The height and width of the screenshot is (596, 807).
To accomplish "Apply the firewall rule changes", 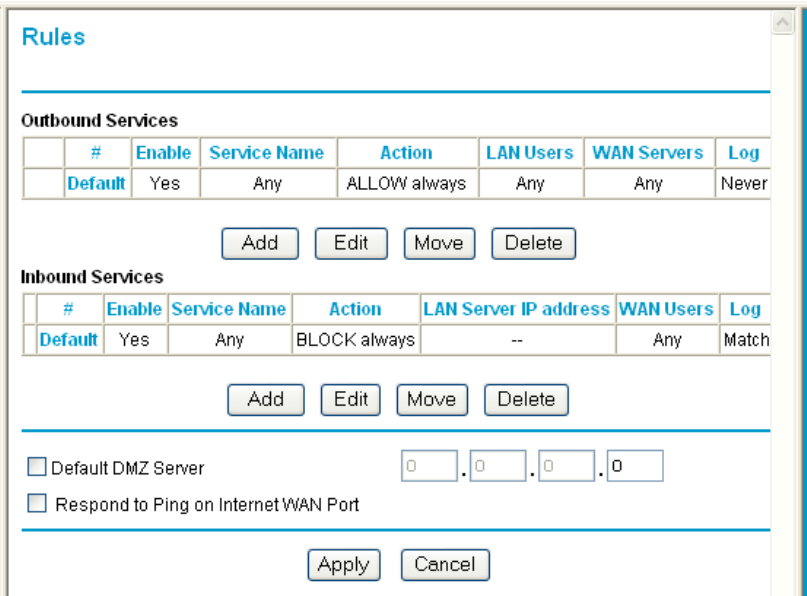I will pos(343,564).
